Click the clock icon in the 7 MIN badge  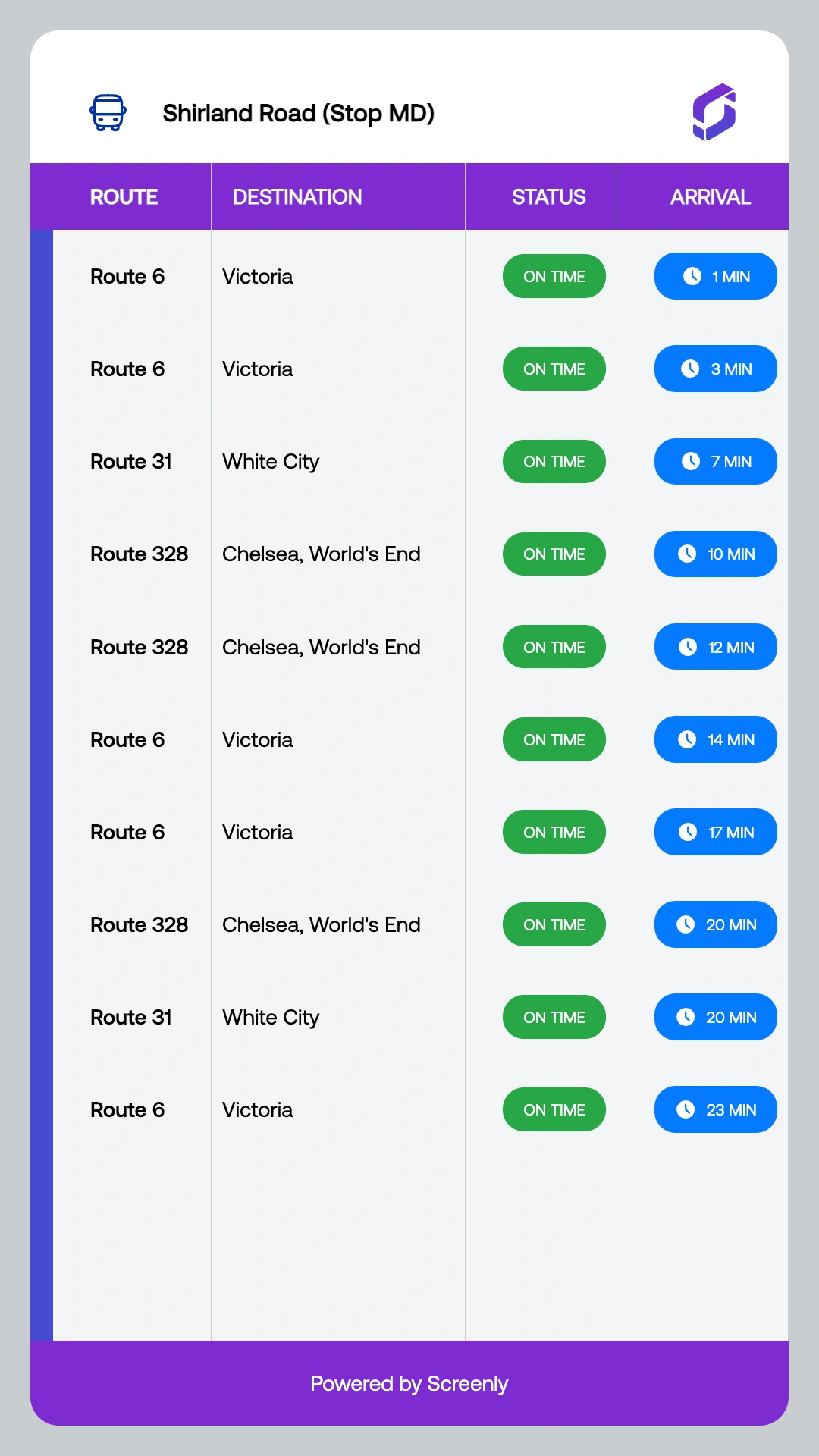click(691, 461)
